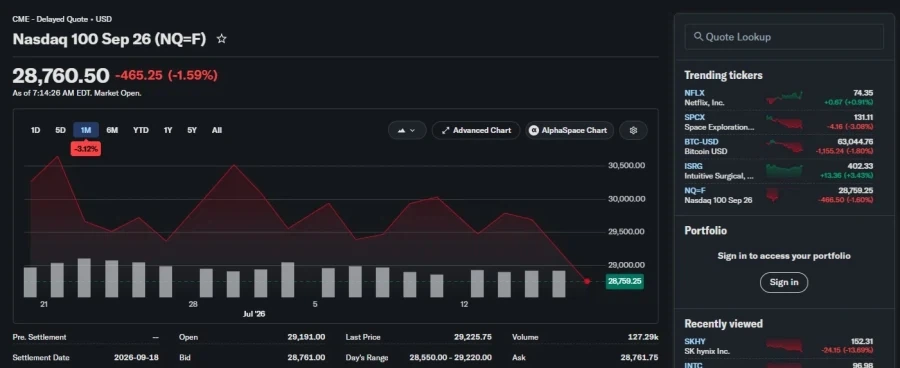
Task: Open the chart type dropdown
Action: coord(407,130)
